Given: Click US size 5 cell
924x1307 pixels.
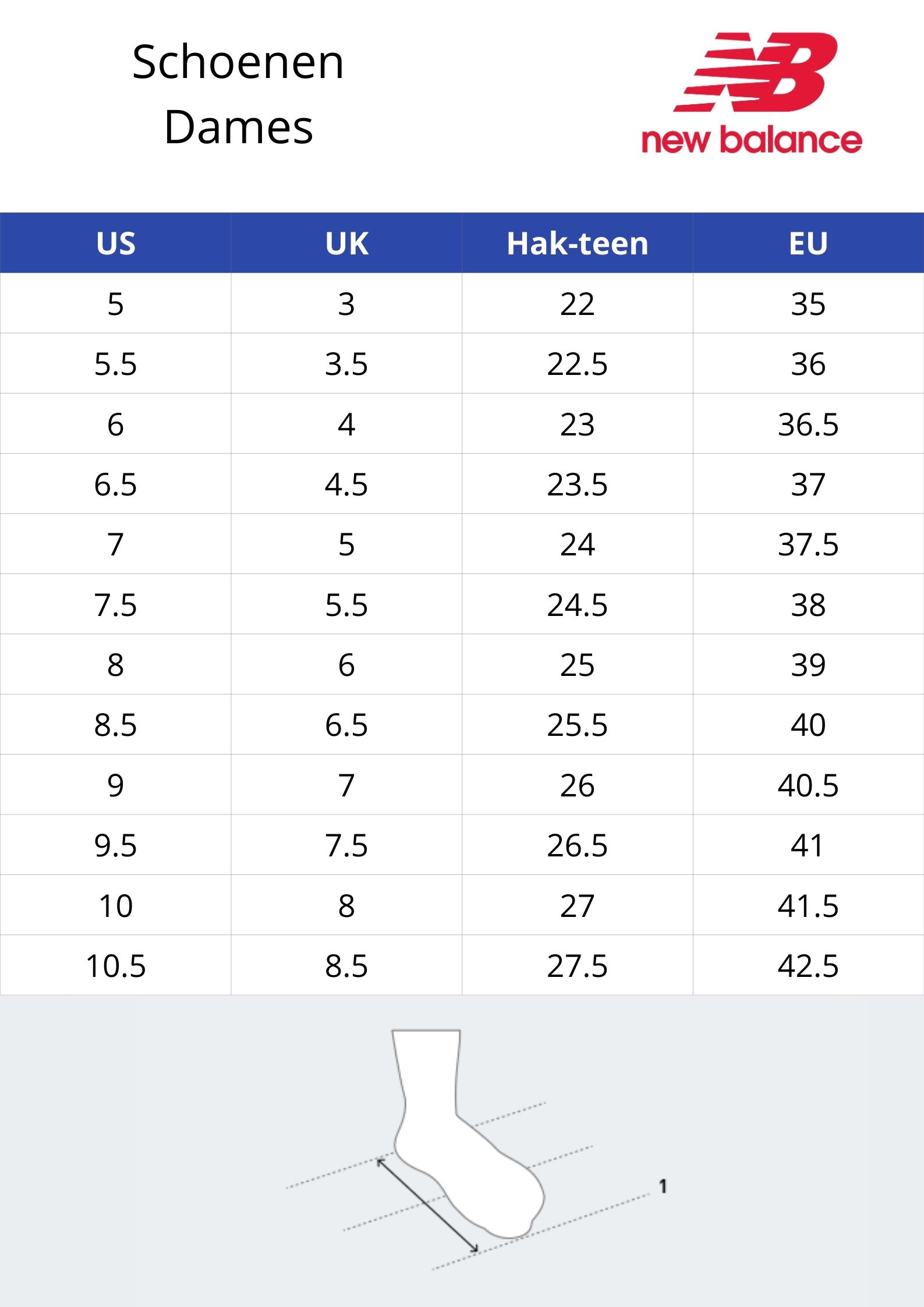Looking at the screenshot, I should pyautogui.click(x=116, y=303).
